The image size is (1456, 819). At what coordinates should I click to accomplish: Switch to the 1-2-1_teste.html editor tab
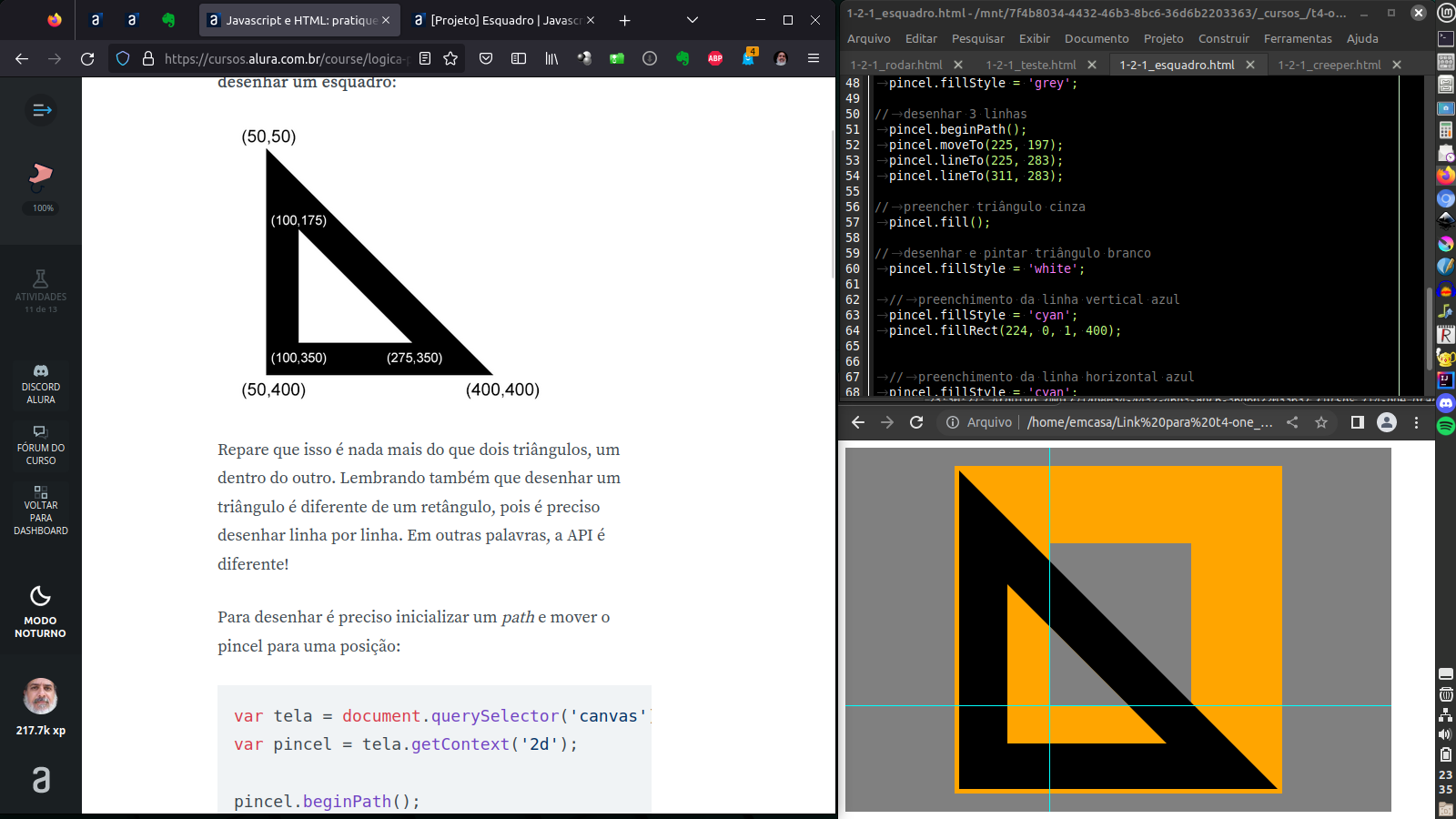click(x=1031, y=65)
